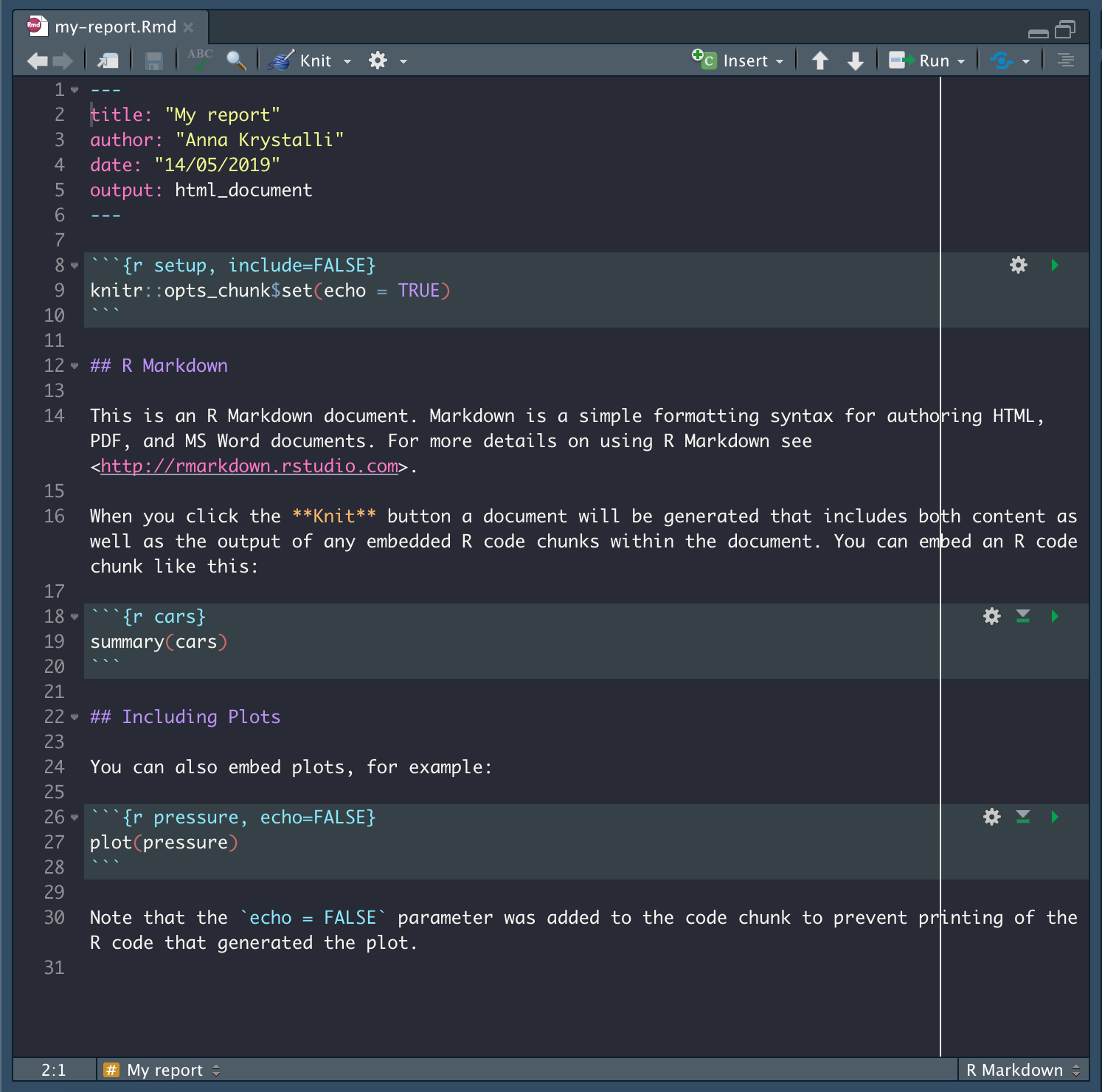Click the ## R Markdown heading
The width and height of the screenshot is (1102, 1092).
(x=159, y=366)
